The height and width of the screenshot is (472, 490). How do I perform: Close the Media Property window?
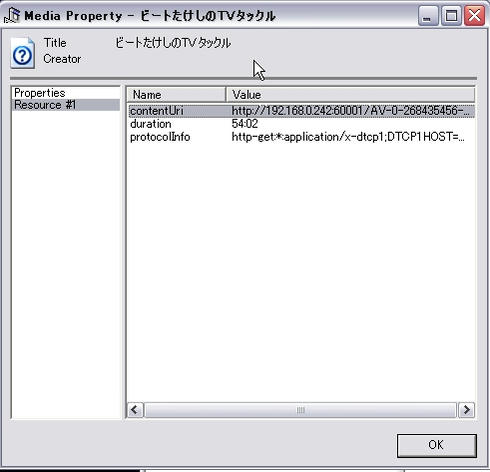click(x=475, y=16)
